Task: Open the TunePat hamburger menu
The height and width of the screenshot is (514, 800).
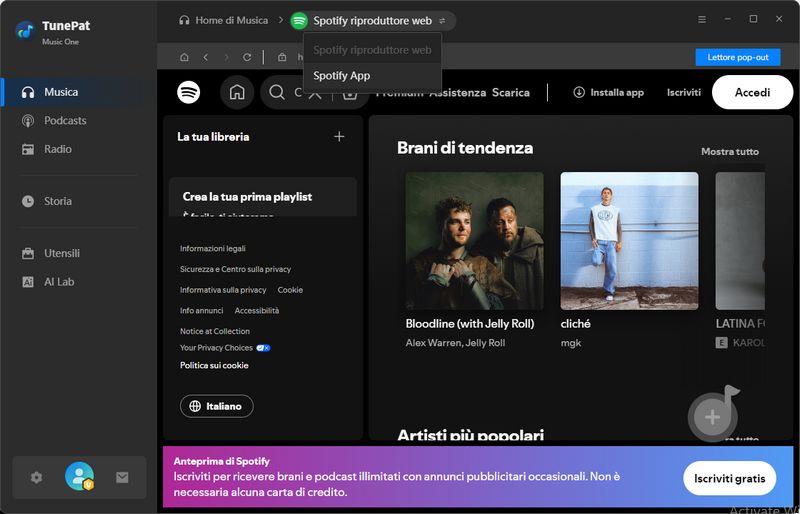Action: pyautogui.click(x=702, y=19)
